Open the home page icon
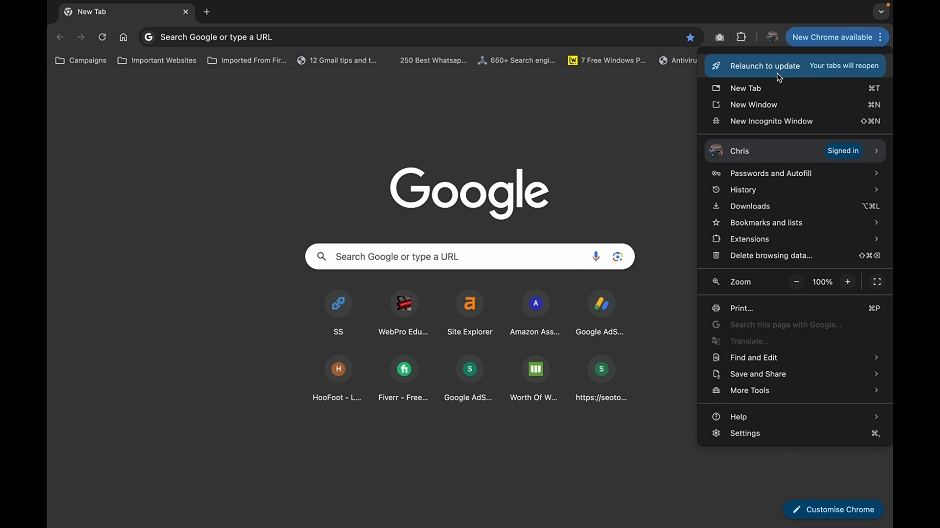Screen dimensions: 940x528 pos(123,37)
